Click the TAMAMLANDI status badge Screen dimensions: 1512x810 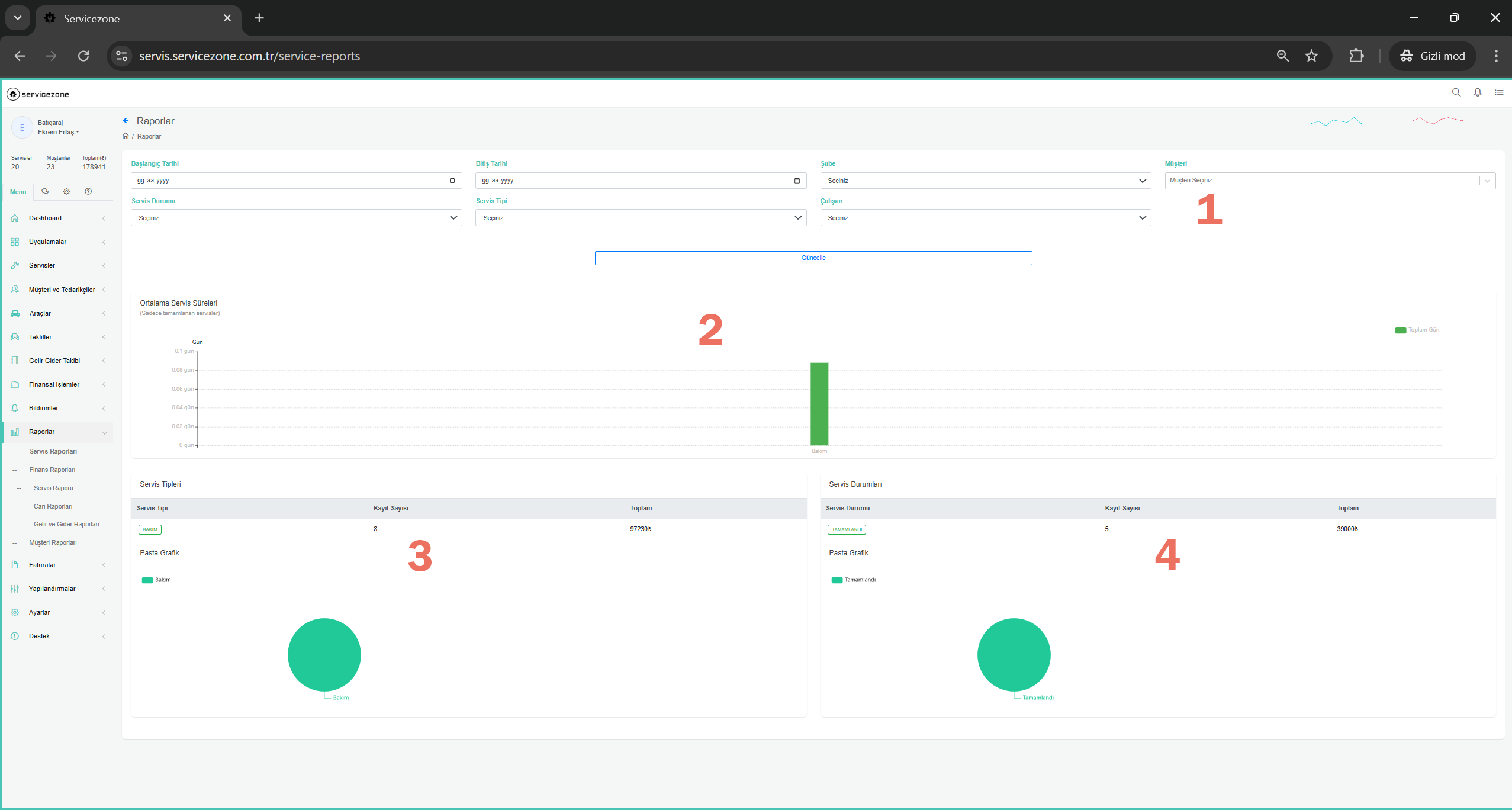pos(847,529)
